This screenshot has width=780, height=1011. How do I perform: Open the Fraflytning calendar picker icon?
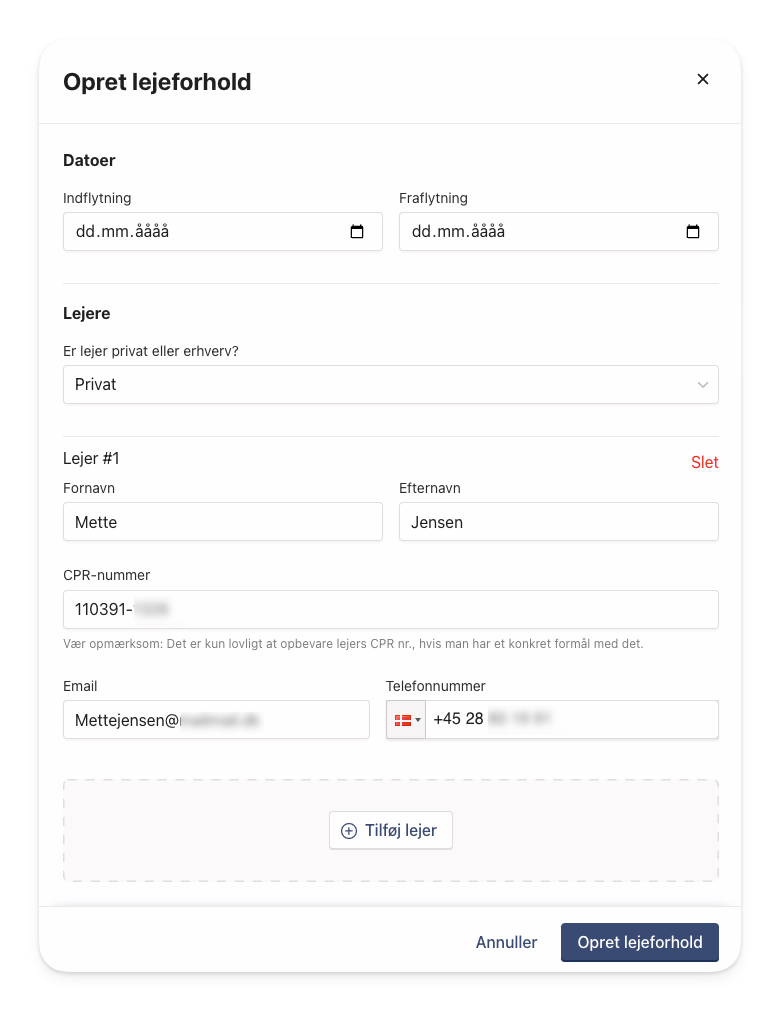click(x=693, y=232)
